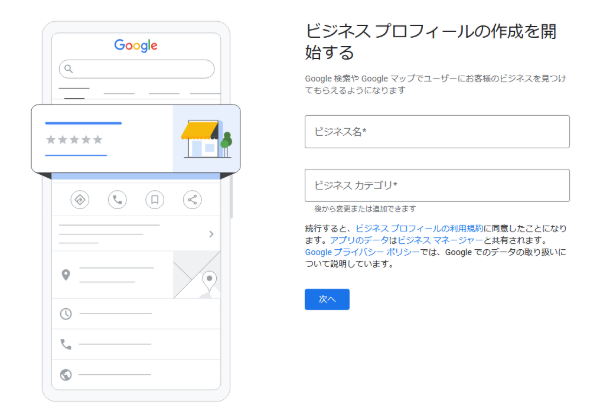The height and width of the screenshot is (408, 594).
Task: Open the ビジネス マネージャー link
Action: 441,240
